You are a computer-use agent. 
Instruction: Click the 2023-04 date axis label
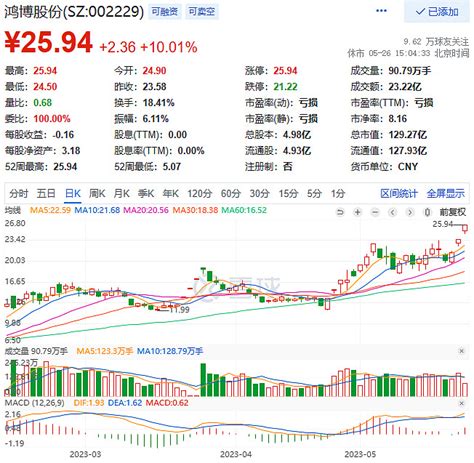point(236,454)
